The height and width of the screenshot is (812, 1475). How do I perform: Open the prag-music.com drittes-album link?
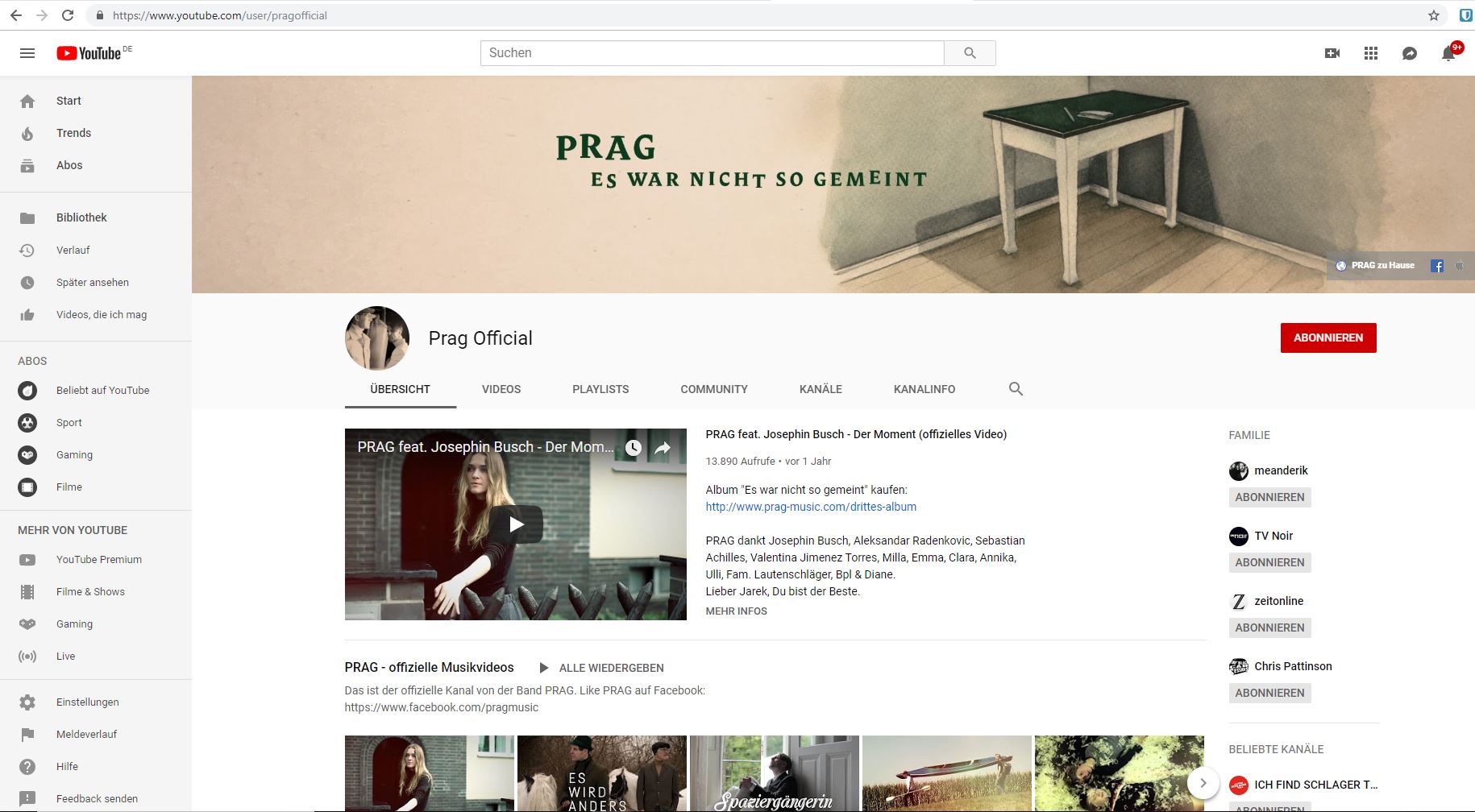click(x=811, y=507)
